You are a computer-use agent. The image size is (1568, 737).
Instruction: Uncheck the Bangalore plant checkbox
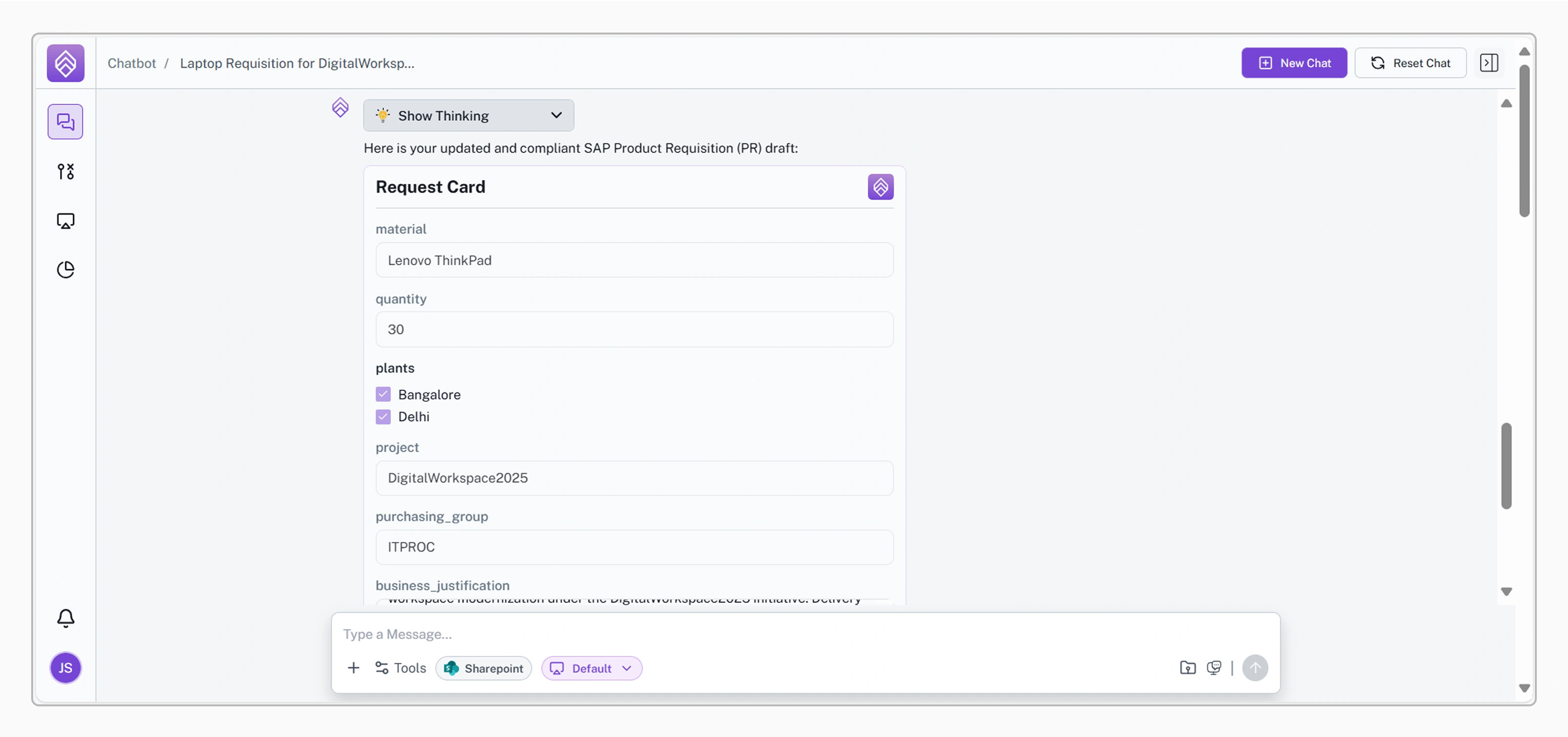point(383,395)
